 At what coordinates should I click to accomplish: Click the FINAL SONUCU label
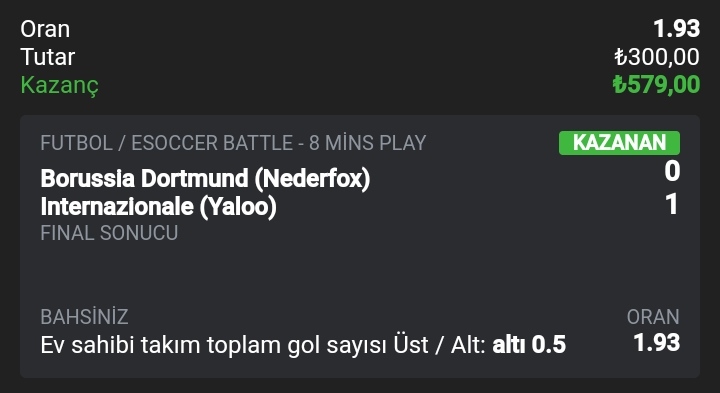tap(109, 233)
